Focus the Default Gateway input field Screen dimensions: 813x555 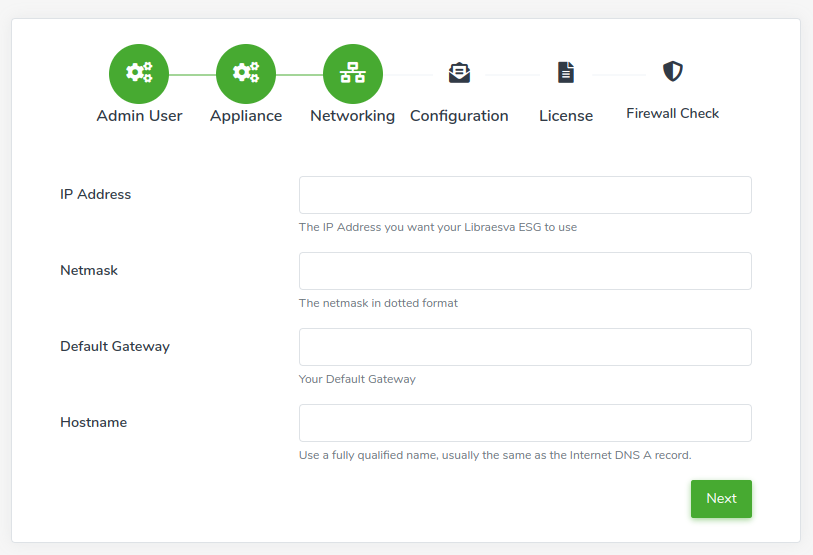pos(525,347)
